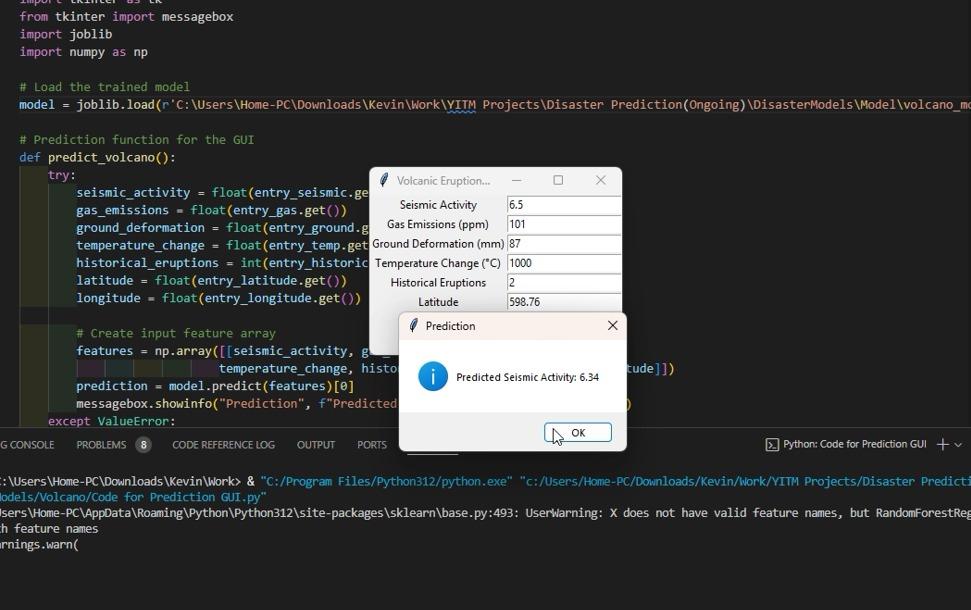Click the UserWarning line in terminal
The image size is (971, 610).
486,513
